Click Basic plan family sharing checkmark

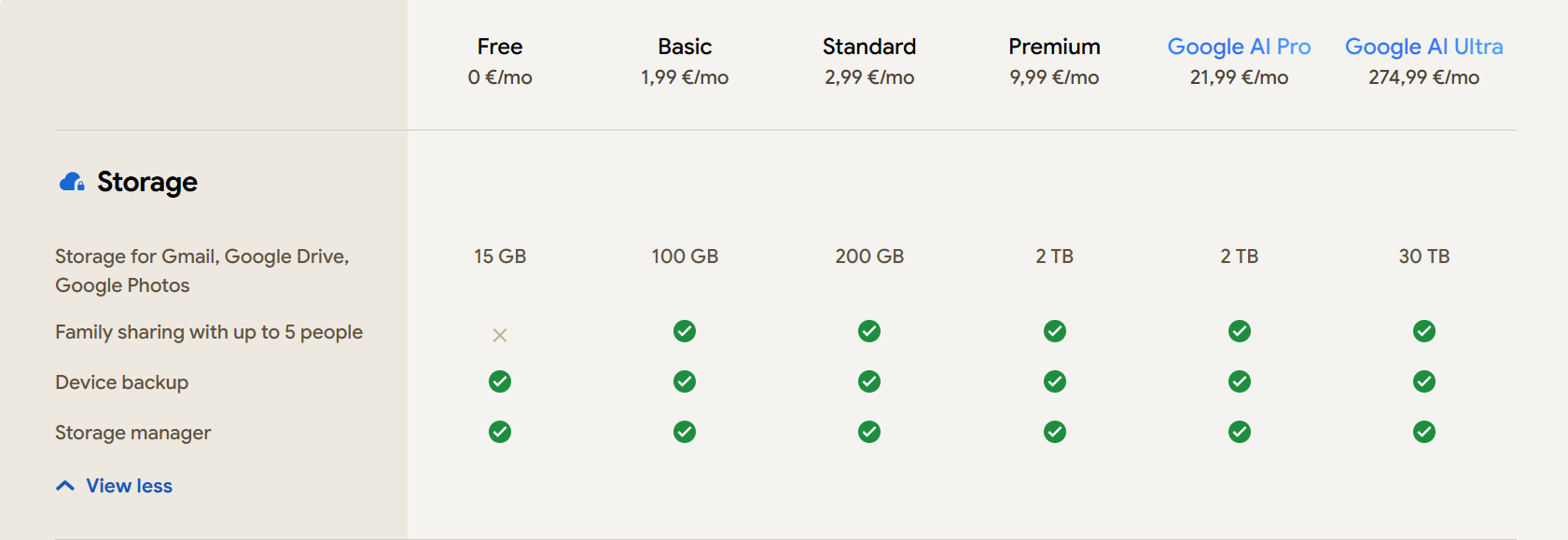tap(685, 331)
